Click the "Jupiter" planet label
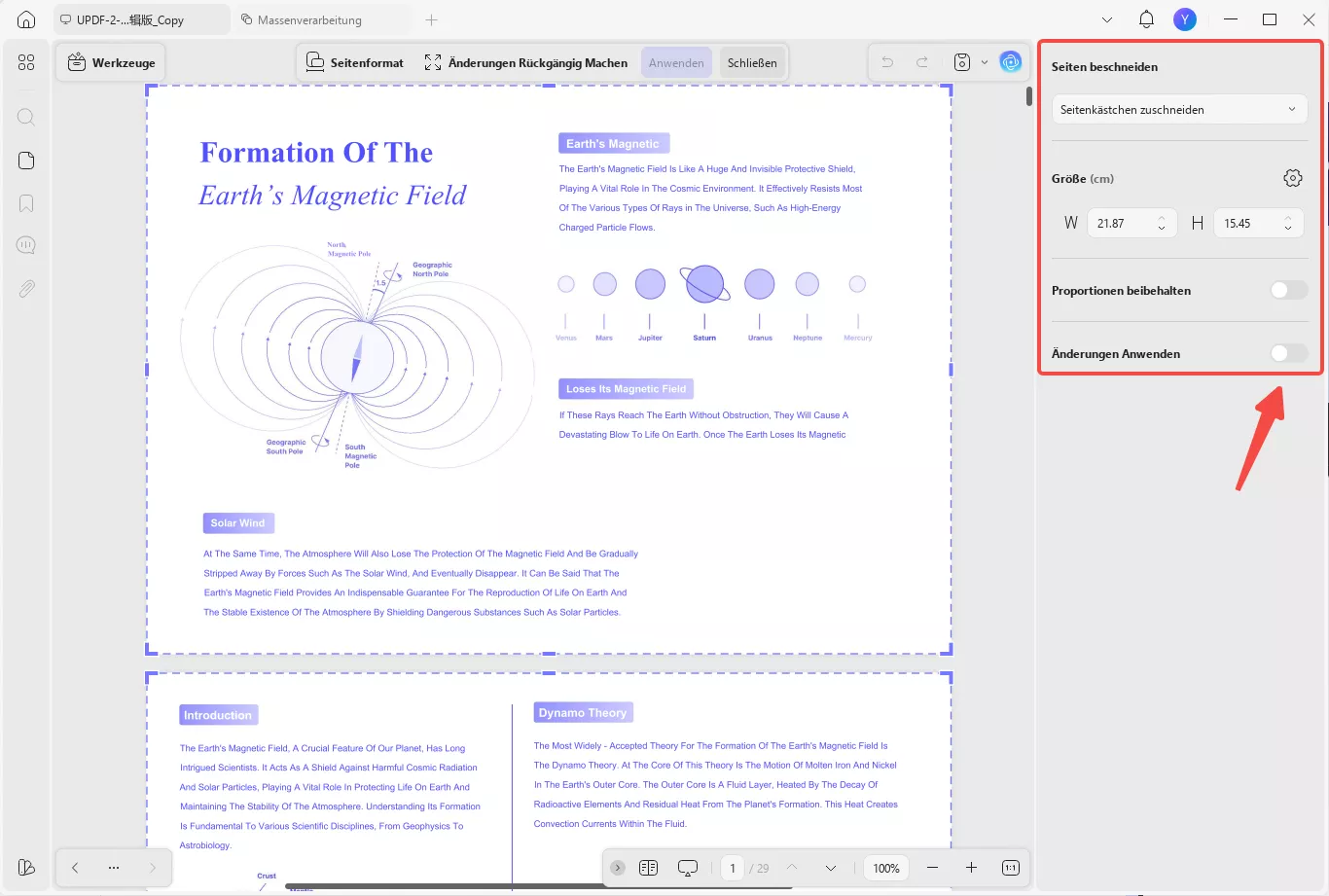 coord(650,338)
